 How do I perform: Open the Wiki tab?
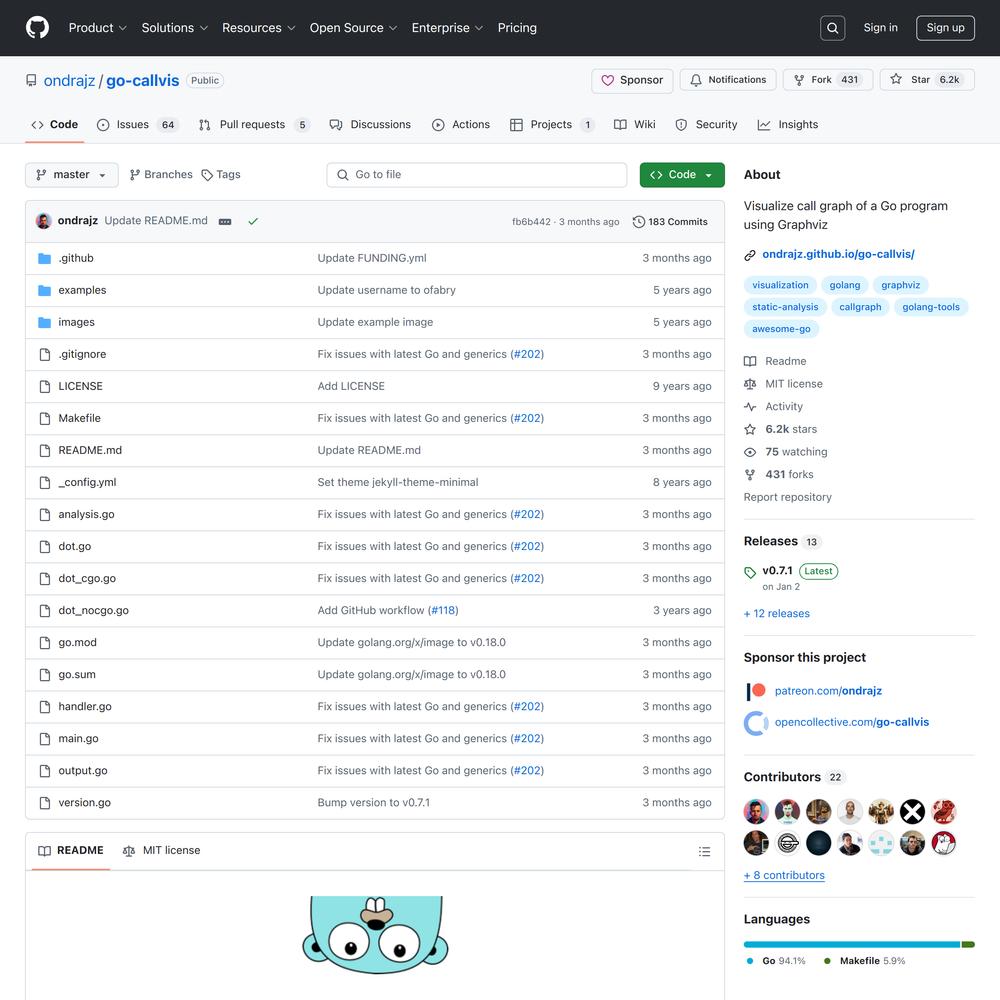[635, 124]
